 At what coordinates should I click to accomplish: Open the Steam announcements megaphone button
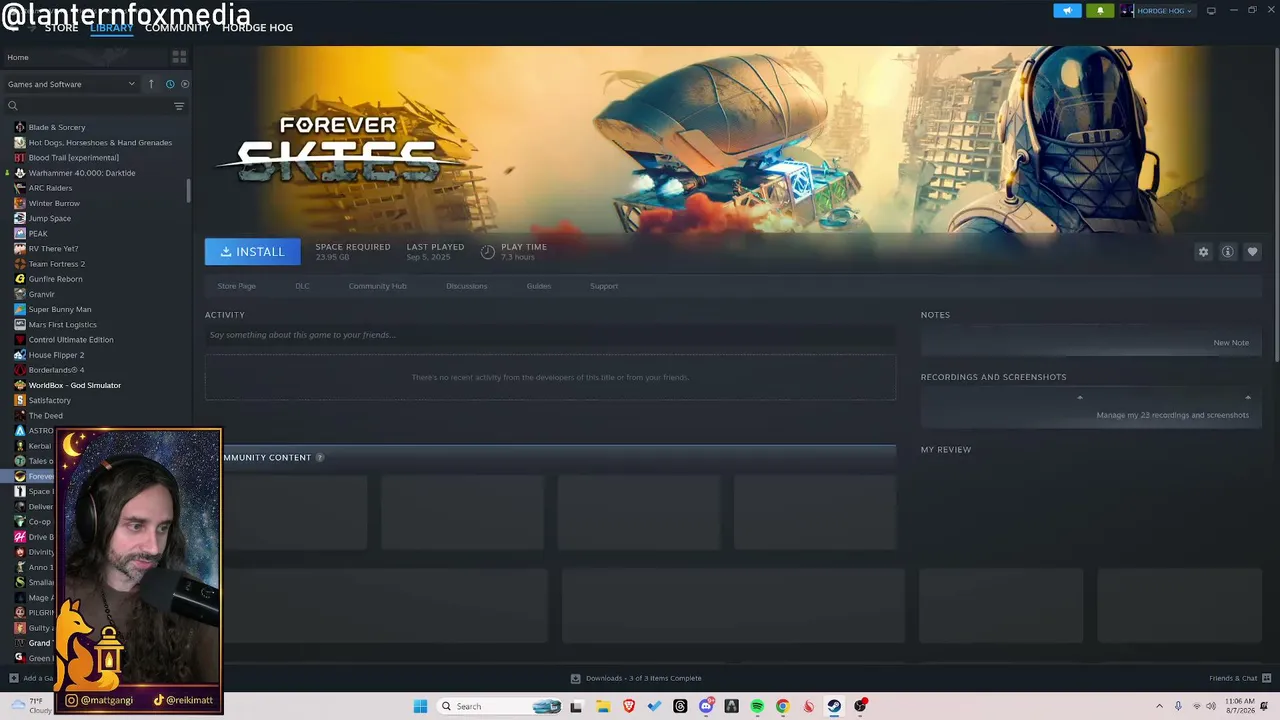point(1068,11)
